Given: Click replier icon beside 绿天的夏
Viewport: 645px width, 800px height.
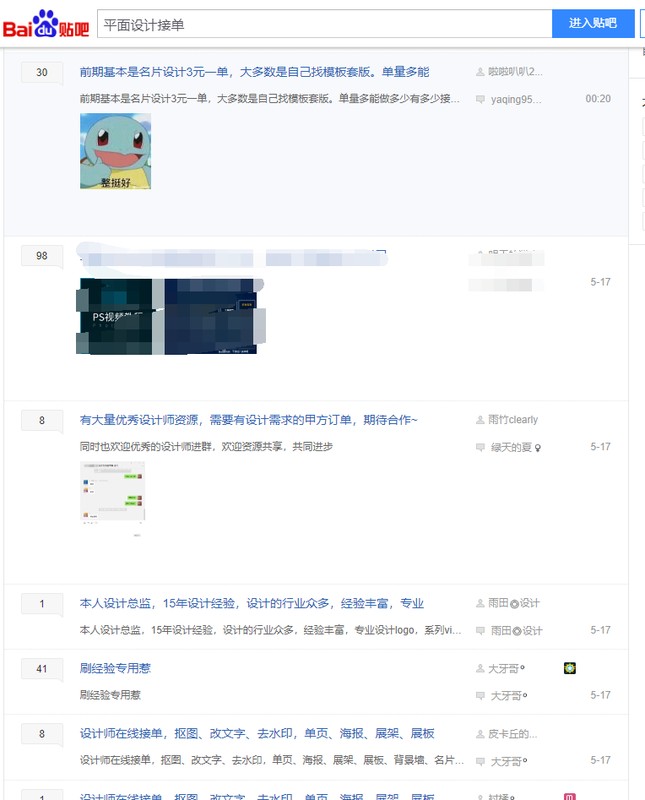Looking at the screenshot, I should point(480,447).
